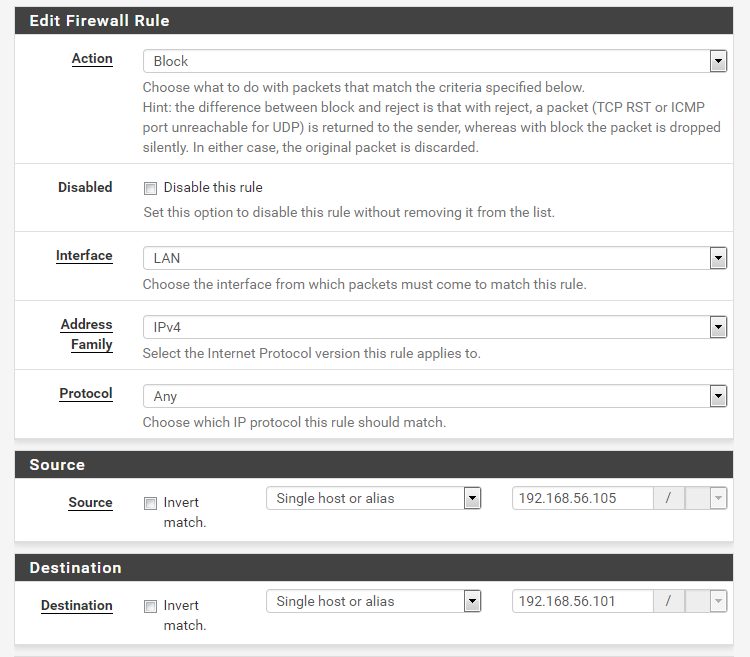Screen dimensions: 750x657
Task: Open Destination type dropdown Single host or alias
Action: click(373, 602)
